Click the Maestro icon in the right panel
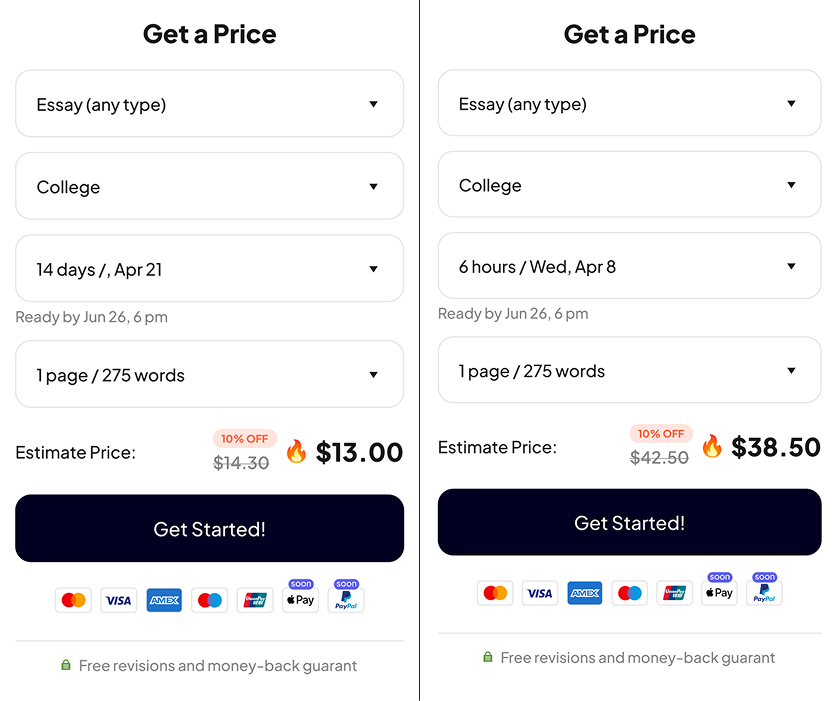Image resolution: width=838 pixels, height=701 pixels. 630,593
